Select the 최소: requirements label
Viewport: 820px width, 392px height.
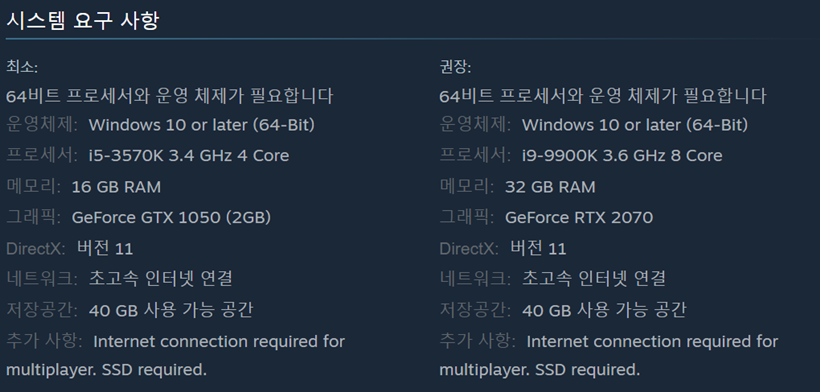(x=21, y=67)
